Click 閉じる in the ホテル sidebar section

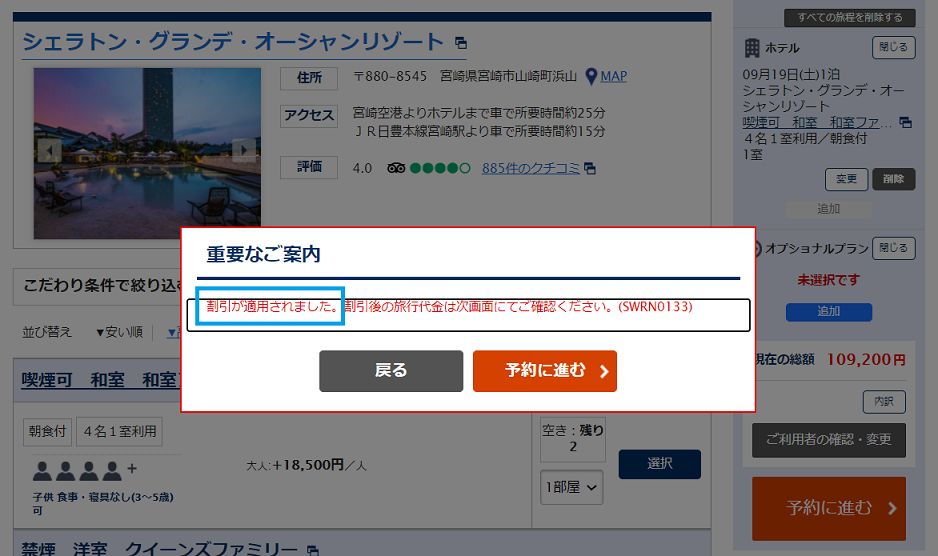[893, 47]
